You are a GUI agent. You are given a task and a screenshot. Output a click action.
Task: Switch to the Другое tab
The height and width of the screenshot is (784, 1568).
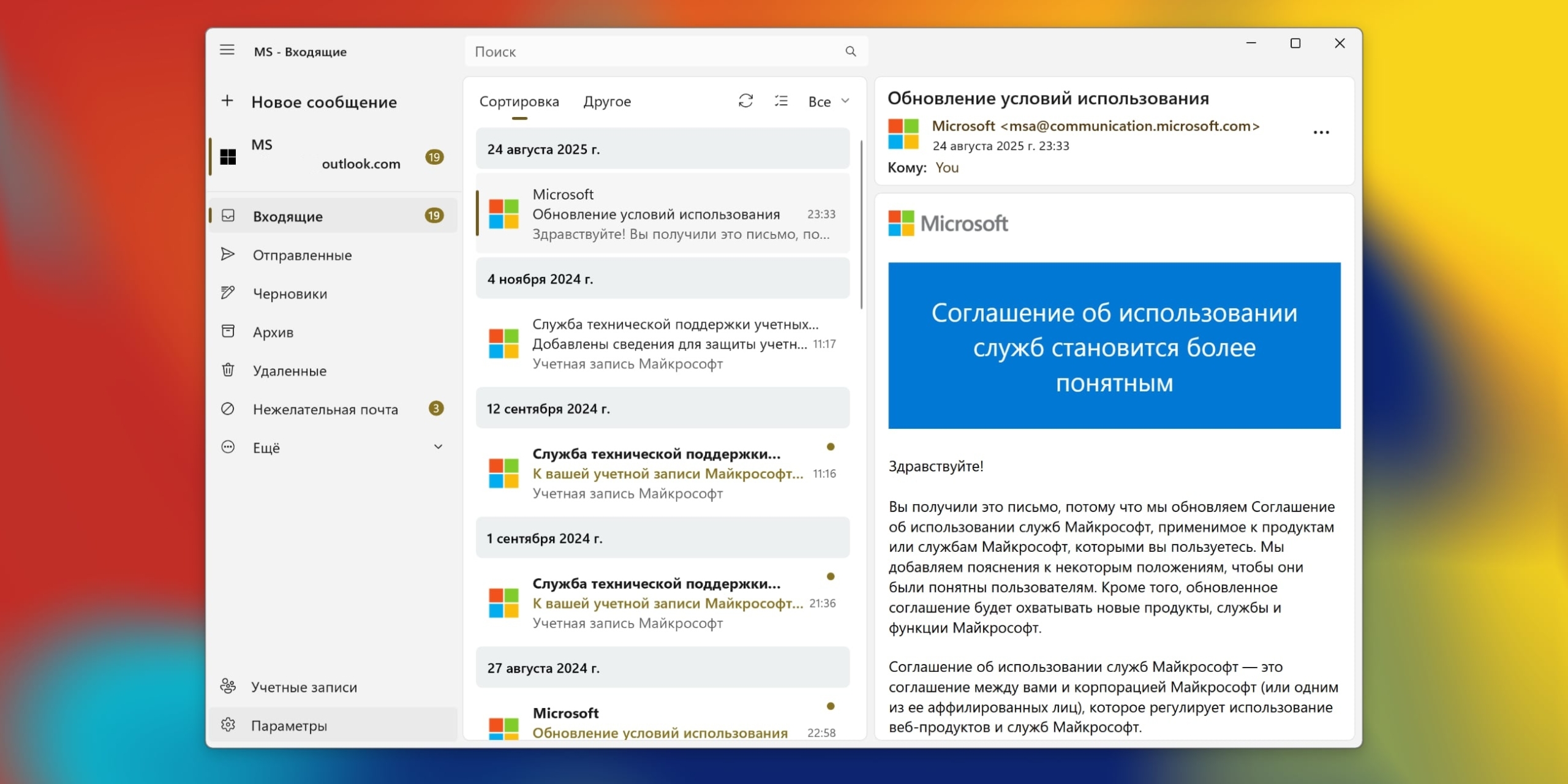tap(607, 101)
